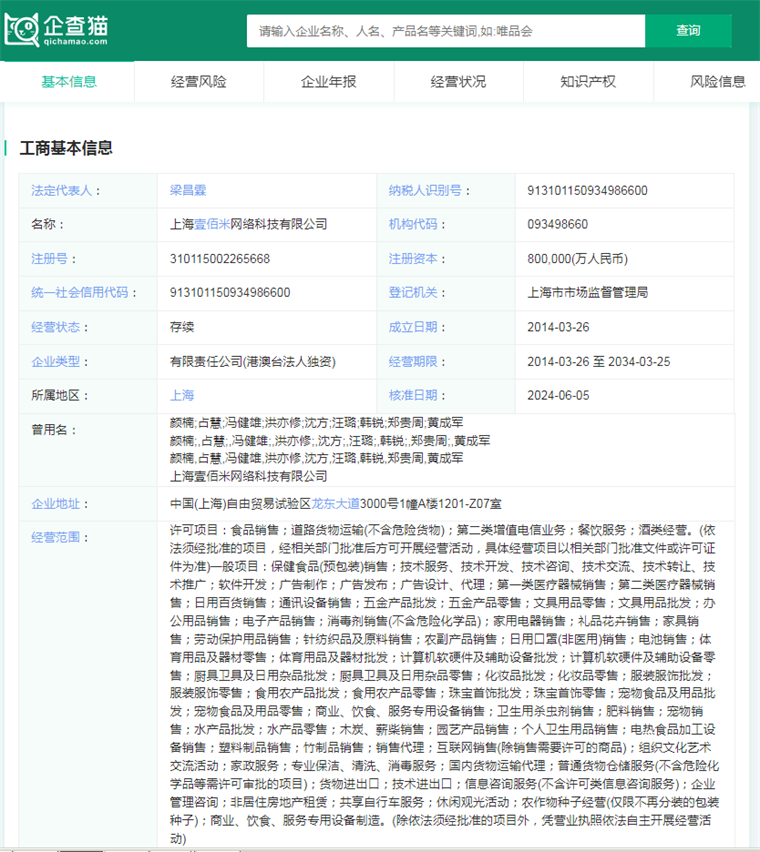Open the 经营风险 tab
760x852 pixels.
[x=199, y=82]
